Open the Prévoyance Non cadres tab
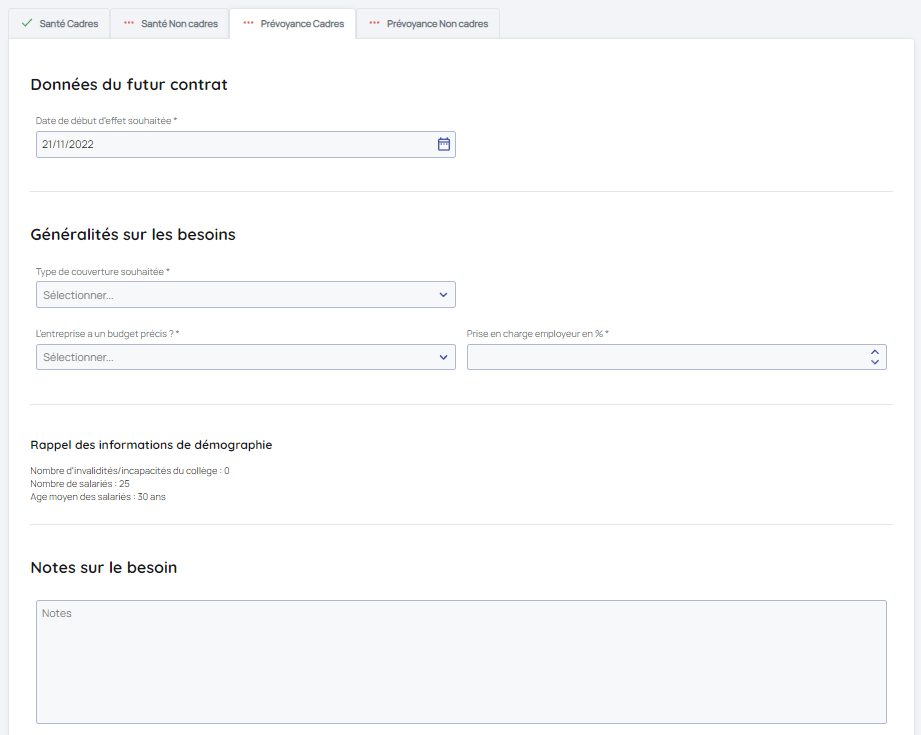 point(437,24)
